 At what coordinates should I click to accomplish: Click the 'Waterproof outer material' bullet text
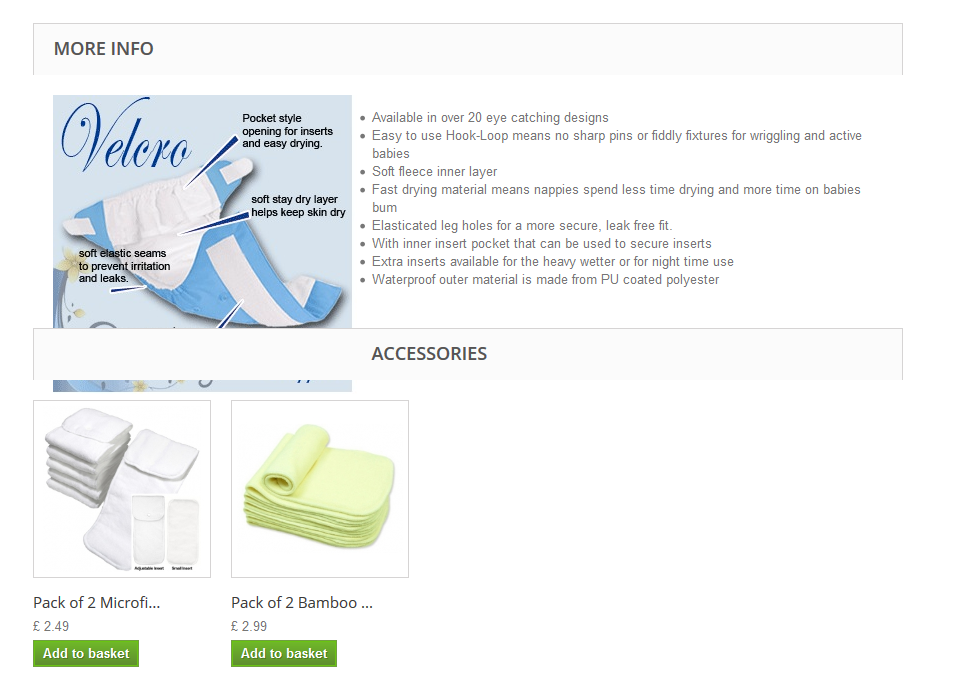click(x=545, y=280)
